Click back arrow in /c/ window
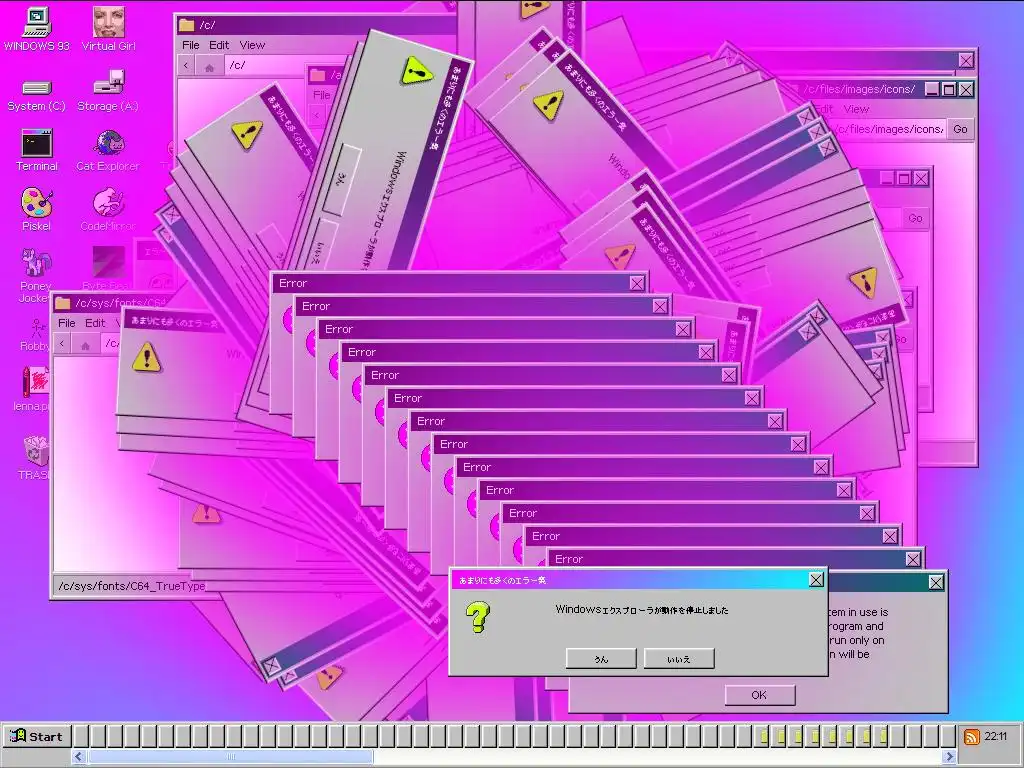 tap(186, 65)
